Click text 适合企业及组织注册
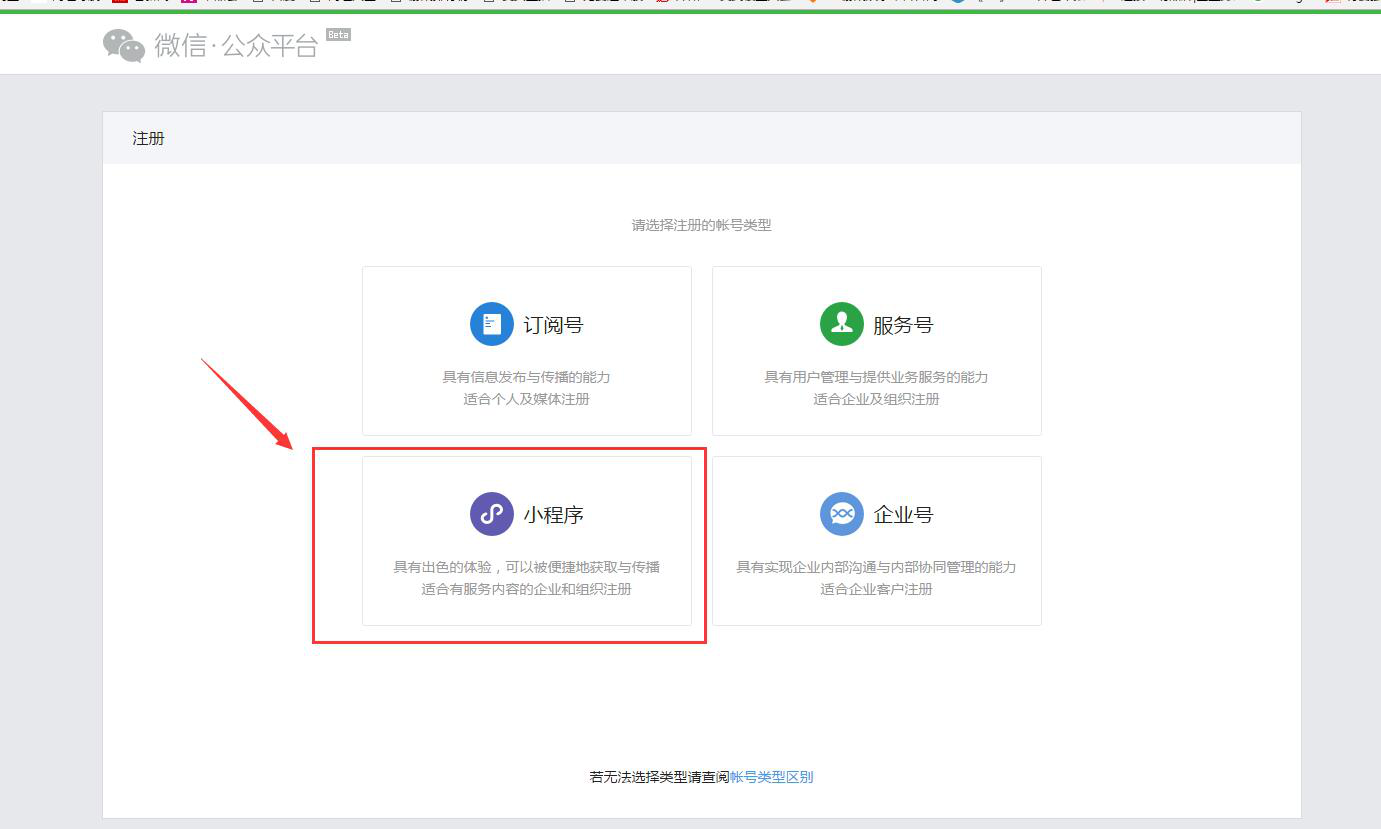 (876, 399)
